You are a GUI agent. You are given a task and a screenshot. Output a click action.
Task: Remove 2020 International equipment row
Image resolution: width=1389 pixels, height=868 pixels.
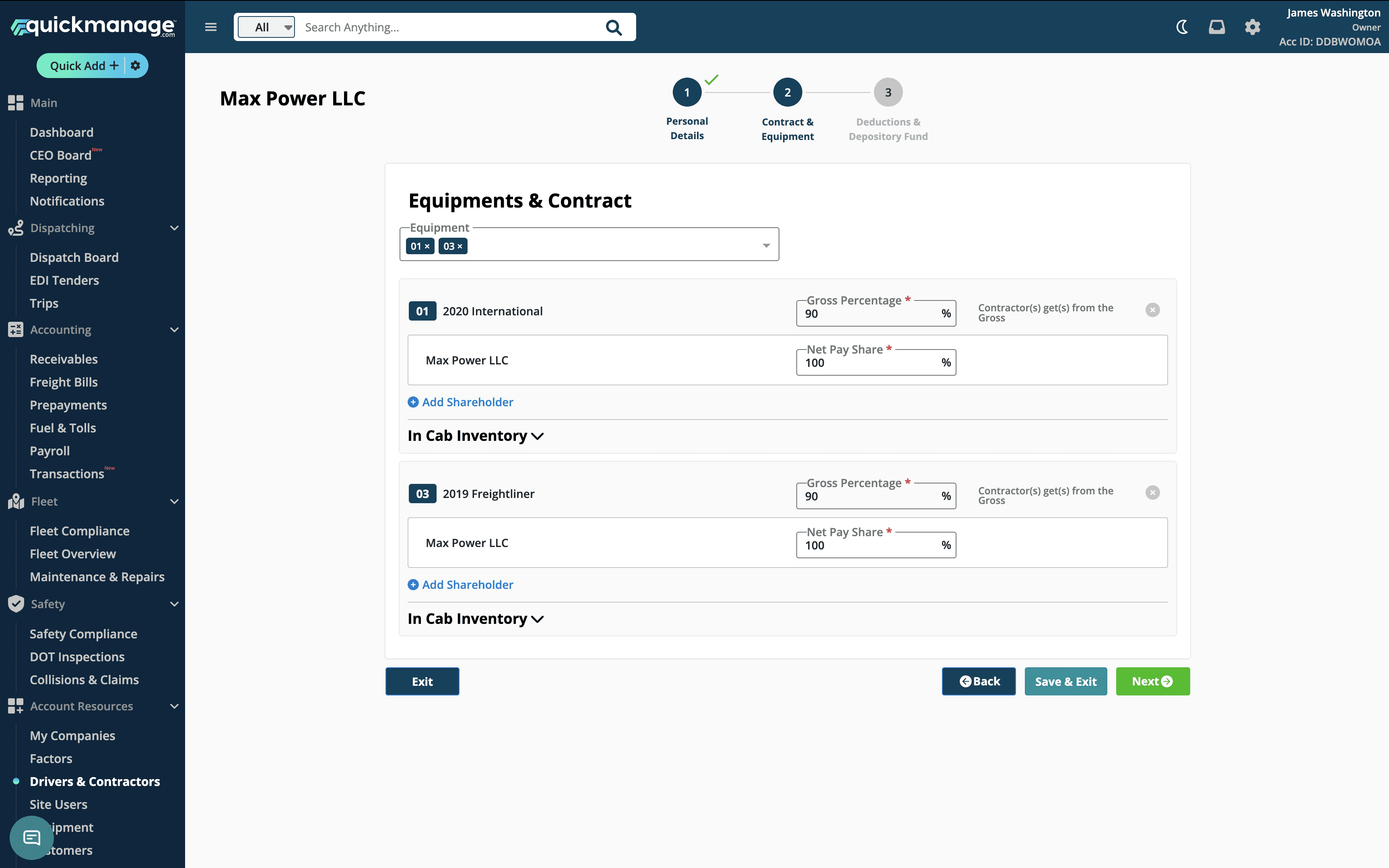coord(1152,310)
